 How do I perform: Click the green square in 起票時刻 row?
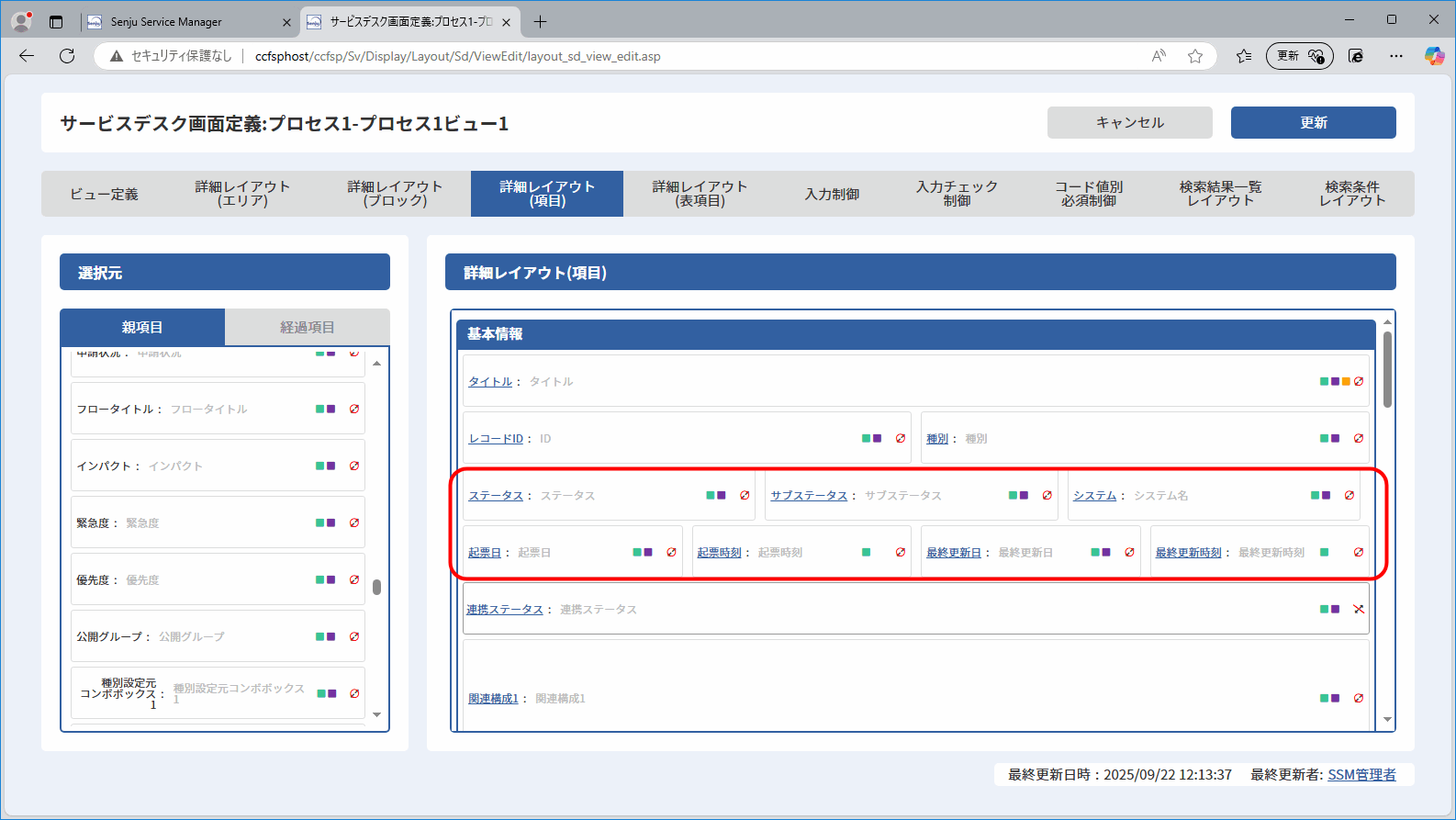coord(867,552)
